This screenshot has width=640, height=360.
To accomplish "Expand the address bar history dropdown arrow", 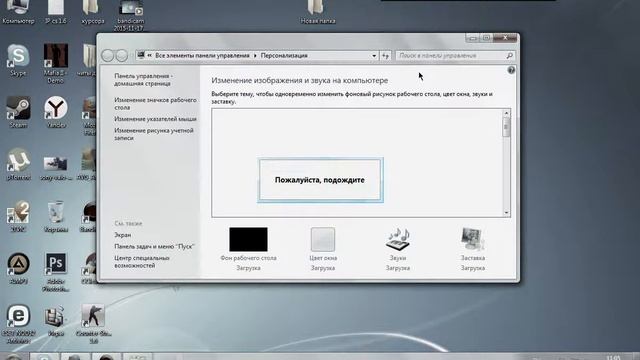I will (374, 56).
